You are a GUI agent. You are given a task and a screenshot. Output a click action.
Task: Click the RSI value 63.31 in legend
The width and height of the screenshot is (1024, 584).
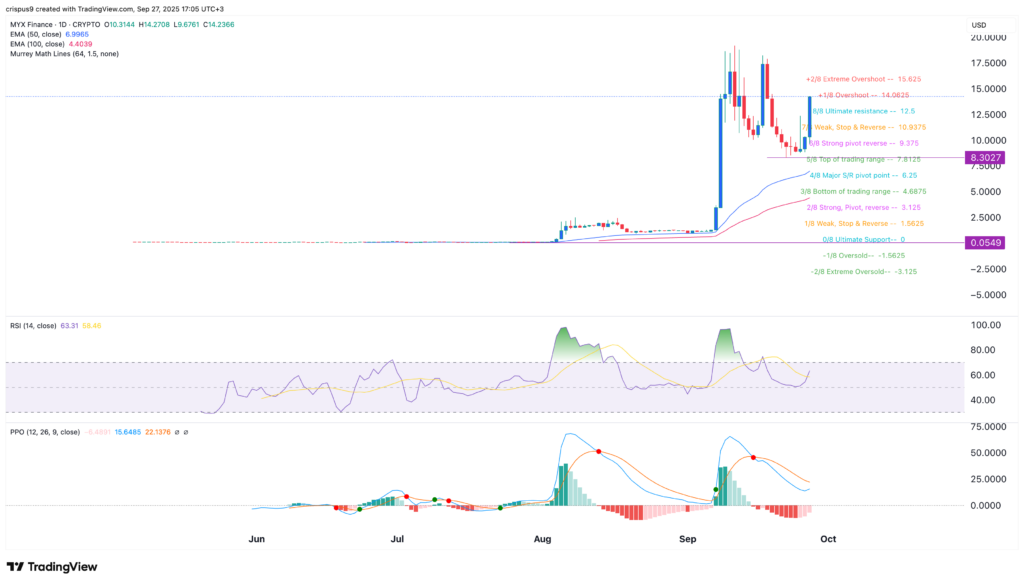pos(69,325)
